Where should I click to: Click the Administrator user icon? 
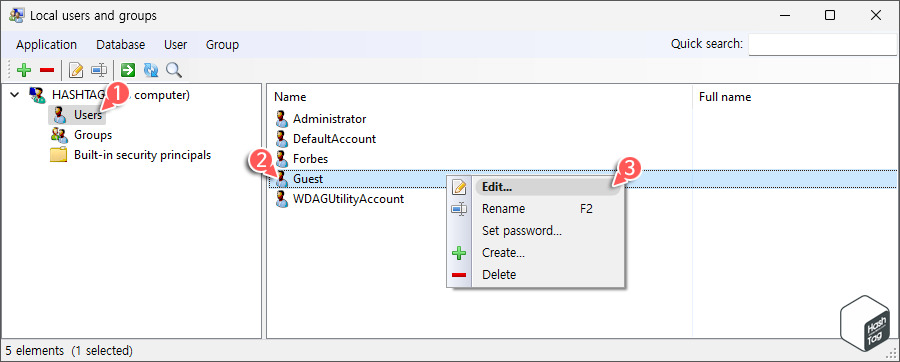[x=281, y=119]
